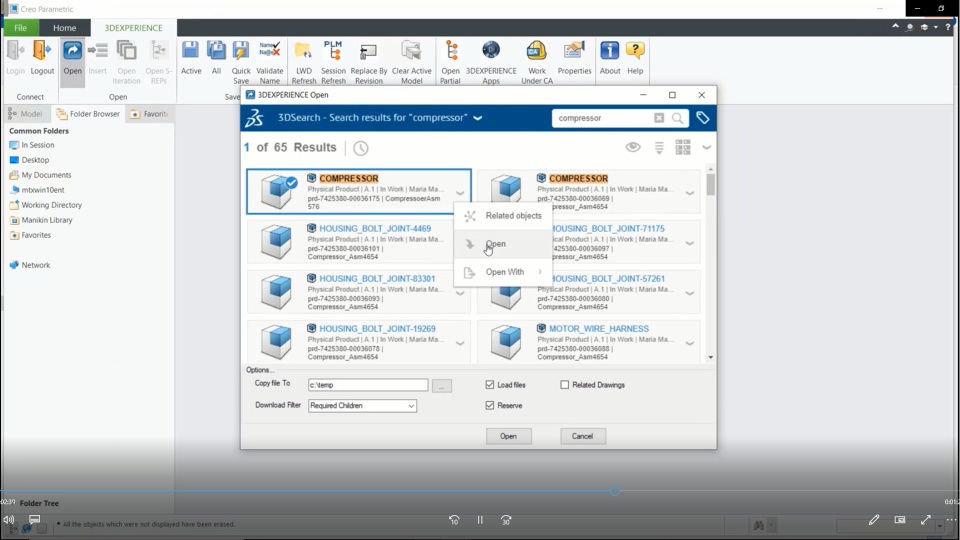Expand the Options section label

coord(260,370)
